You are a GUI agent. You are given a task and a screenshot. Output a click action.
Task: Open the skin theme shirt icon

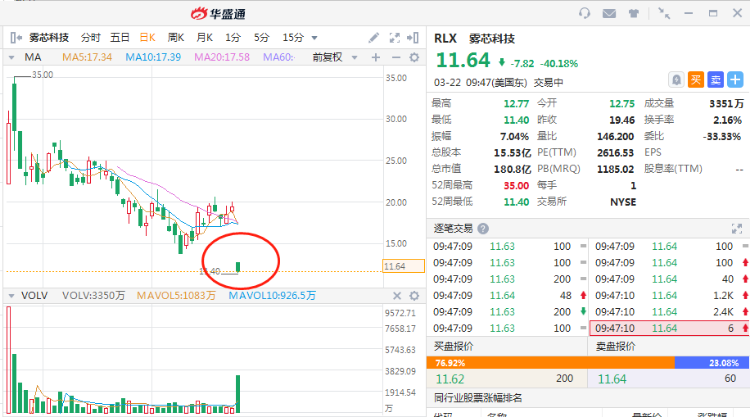pyautogui.click(x=634, y=13)
